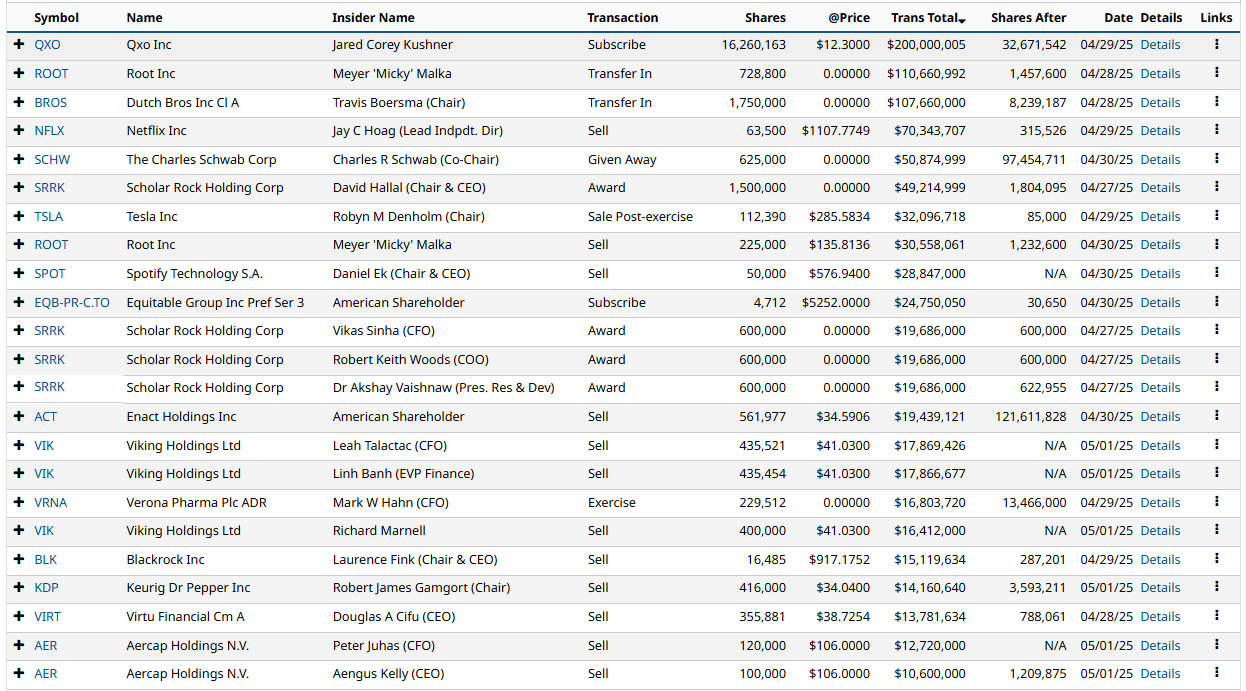The height and width of the screenshot is (691, 1246).
Task: Open three-dot menu for Enact Holdings row
Action: (1216, 416)
